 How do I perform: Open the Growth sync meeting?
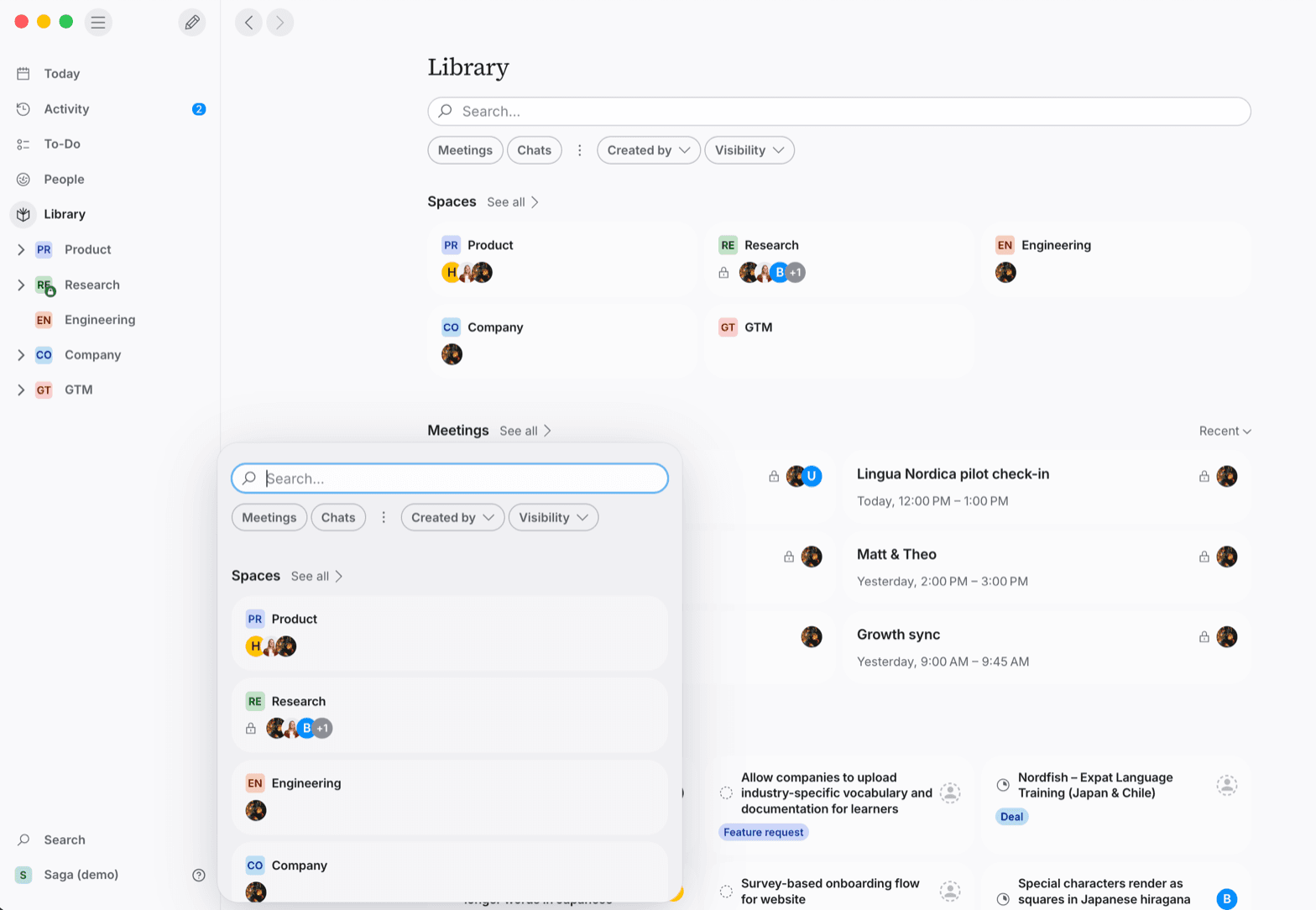(x=1047, y=647)
